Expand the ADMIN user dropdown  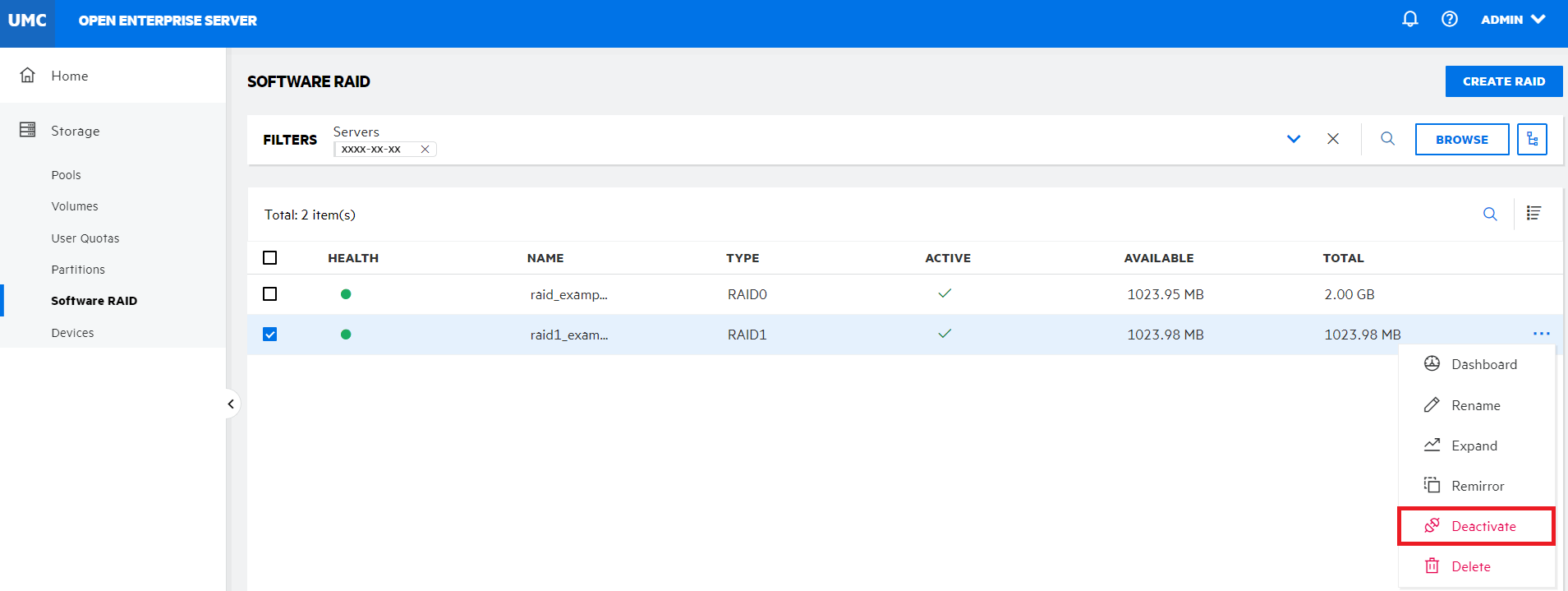click(1513, 20)
